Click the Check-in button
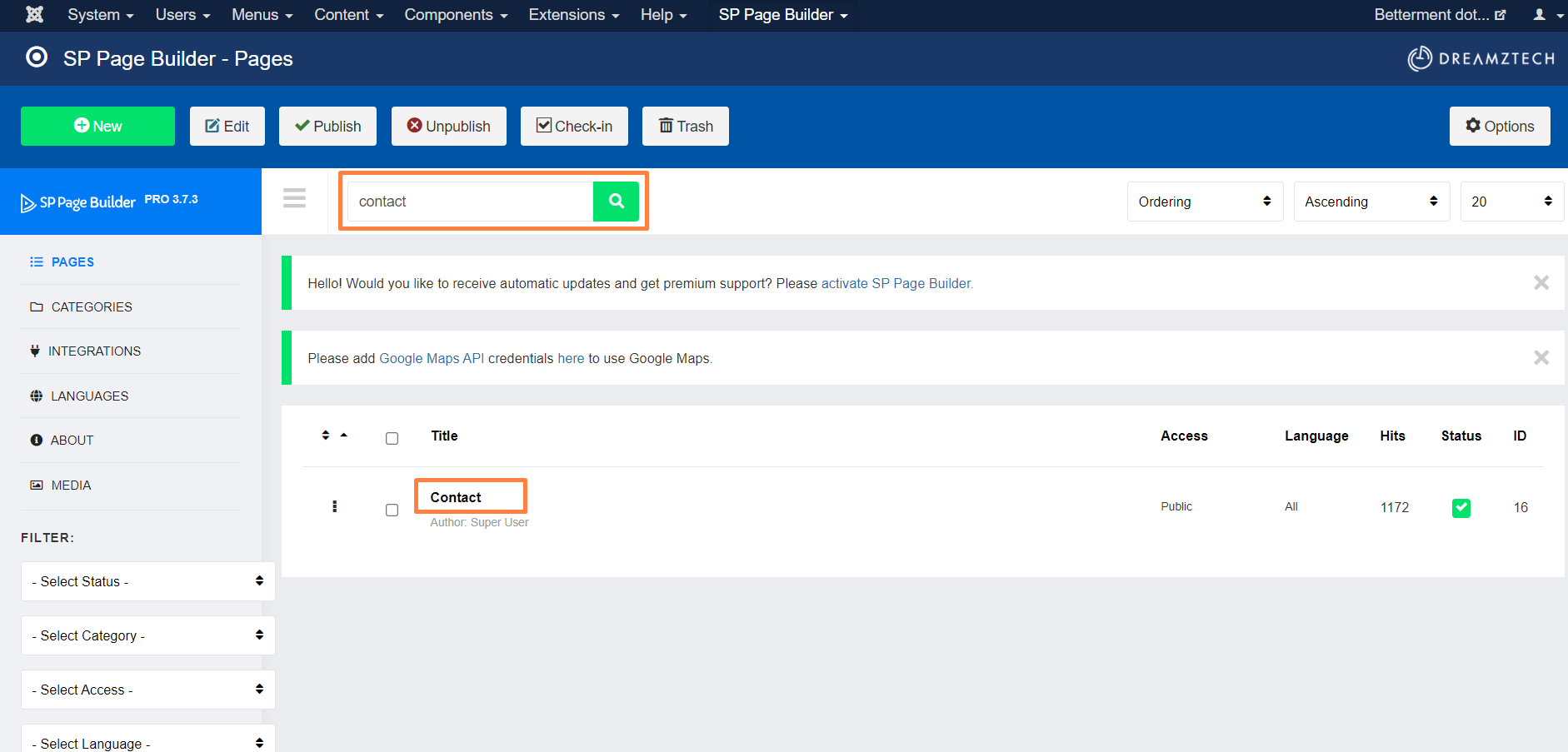The image size is (1568, 752). [x=574, y=126]
